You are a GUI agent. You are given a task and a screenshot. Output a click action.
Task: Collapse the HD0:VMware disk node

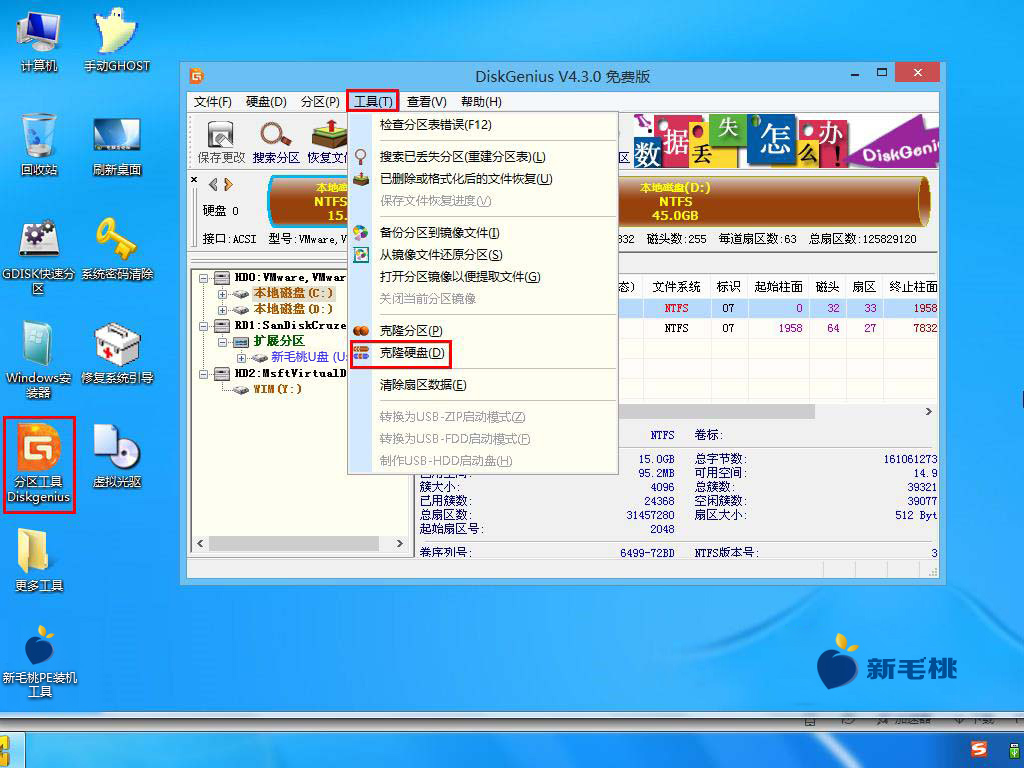coord(204,278)
